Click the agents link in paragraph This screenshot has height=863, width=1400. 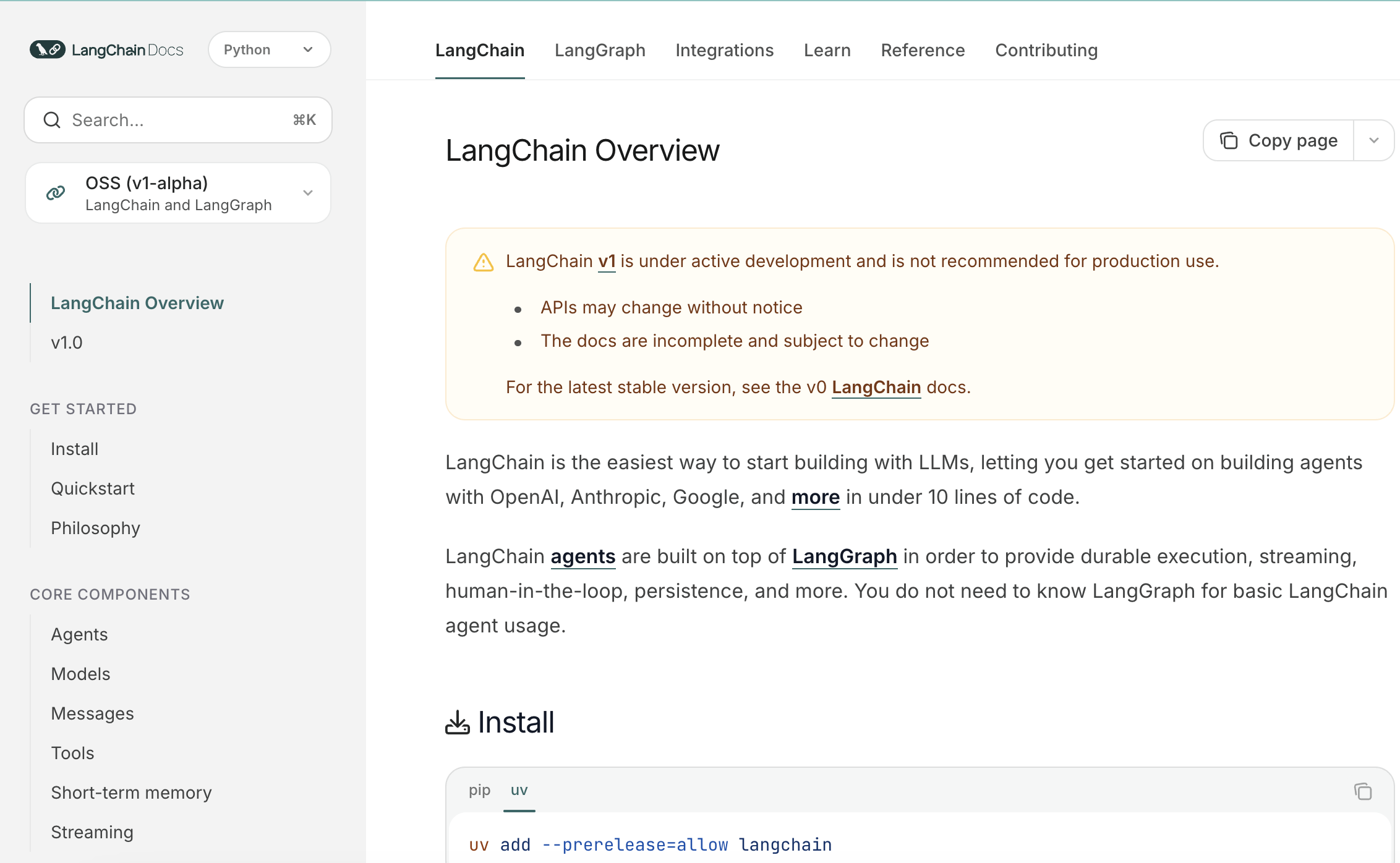[x=583, y=556]
